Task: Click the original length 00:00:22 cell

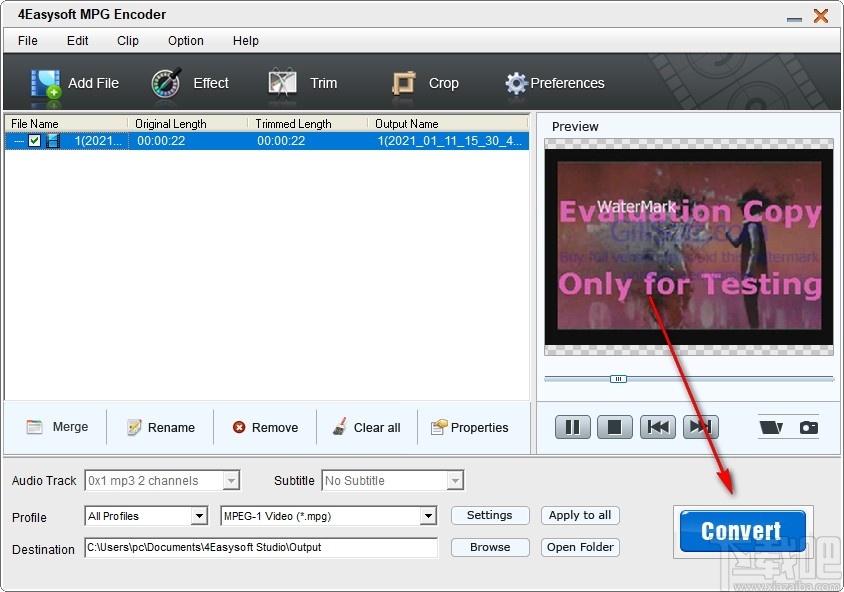Action: [161, 141]
